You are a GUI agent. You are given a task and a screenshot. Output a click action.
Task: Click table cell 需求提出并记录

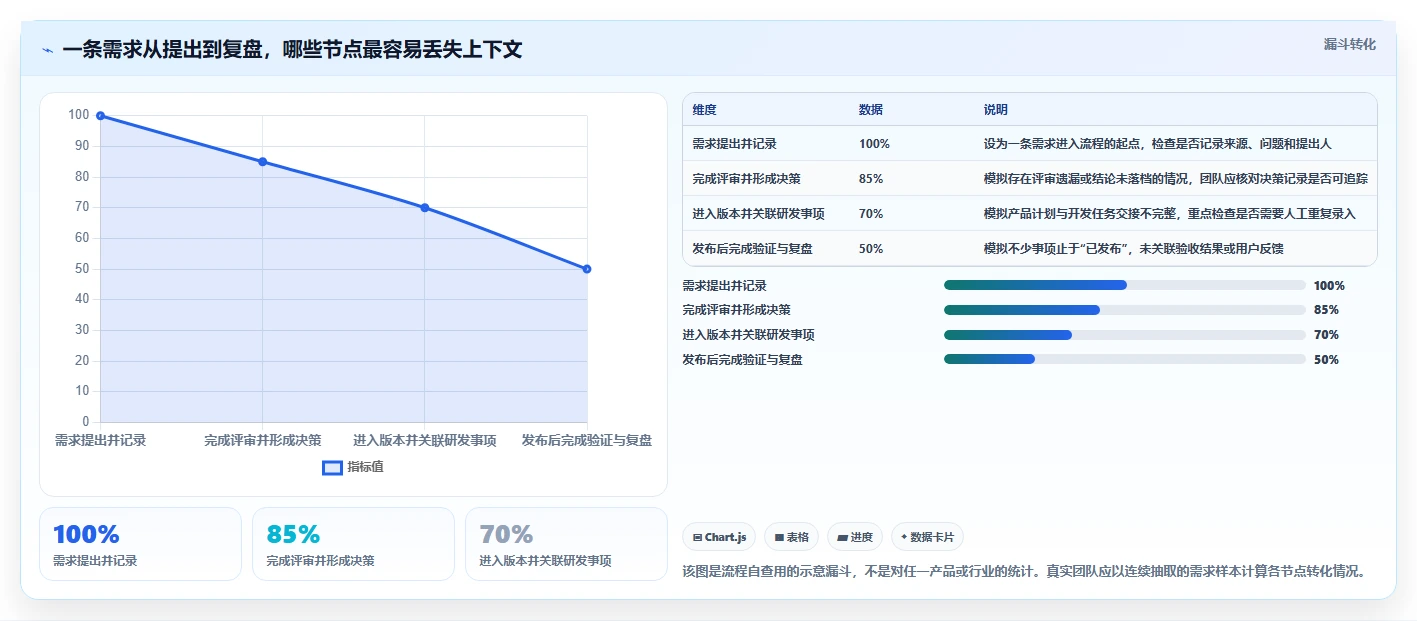pos(734,144)
